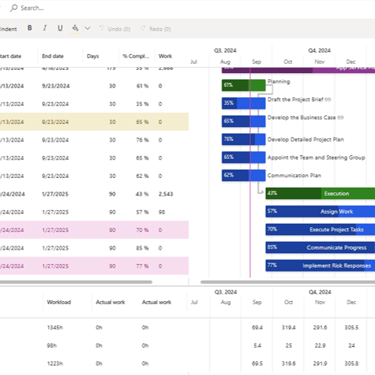
Task: Click the Workload column header
Action: coord(59,302)
